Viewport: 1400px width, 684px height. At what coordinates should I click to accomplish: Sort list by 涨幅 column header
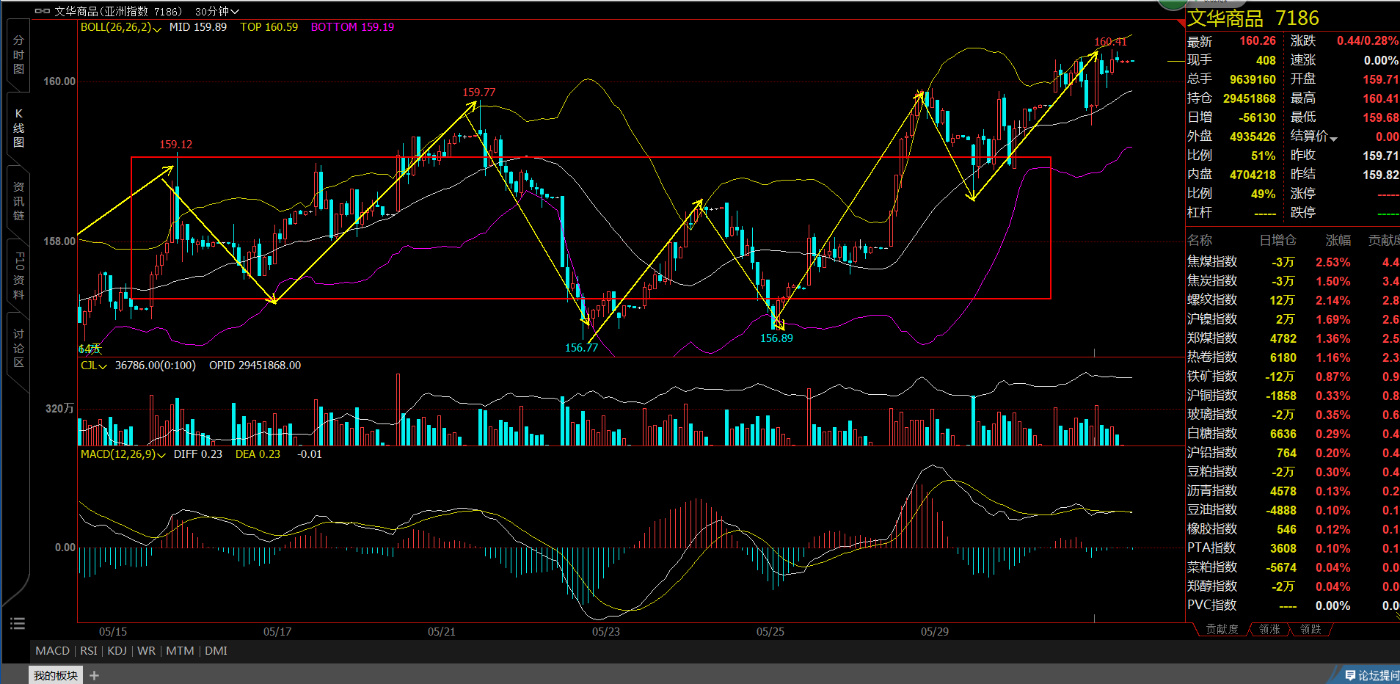point(1338,241)
